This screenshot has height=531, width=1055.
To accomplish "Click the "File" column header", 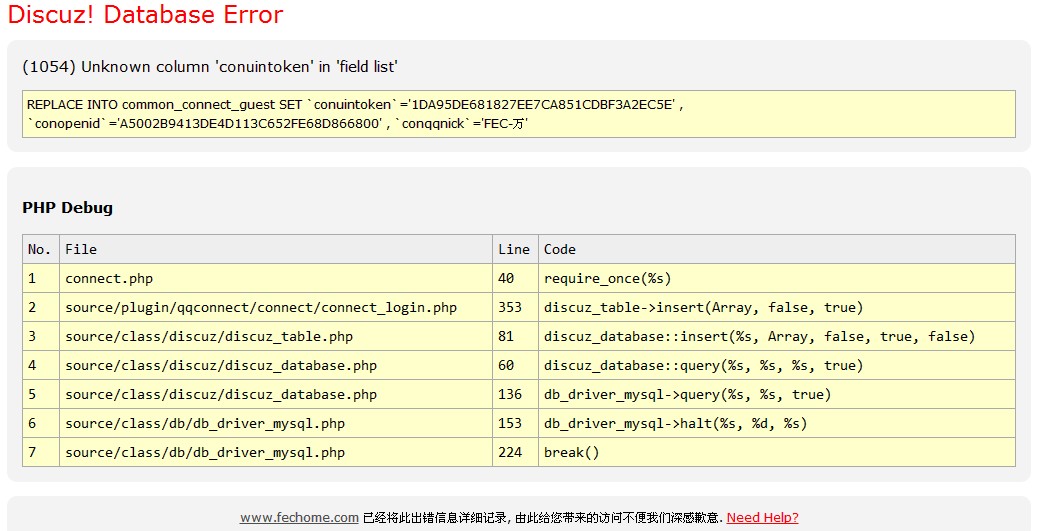I will click(x=81, y=249).
